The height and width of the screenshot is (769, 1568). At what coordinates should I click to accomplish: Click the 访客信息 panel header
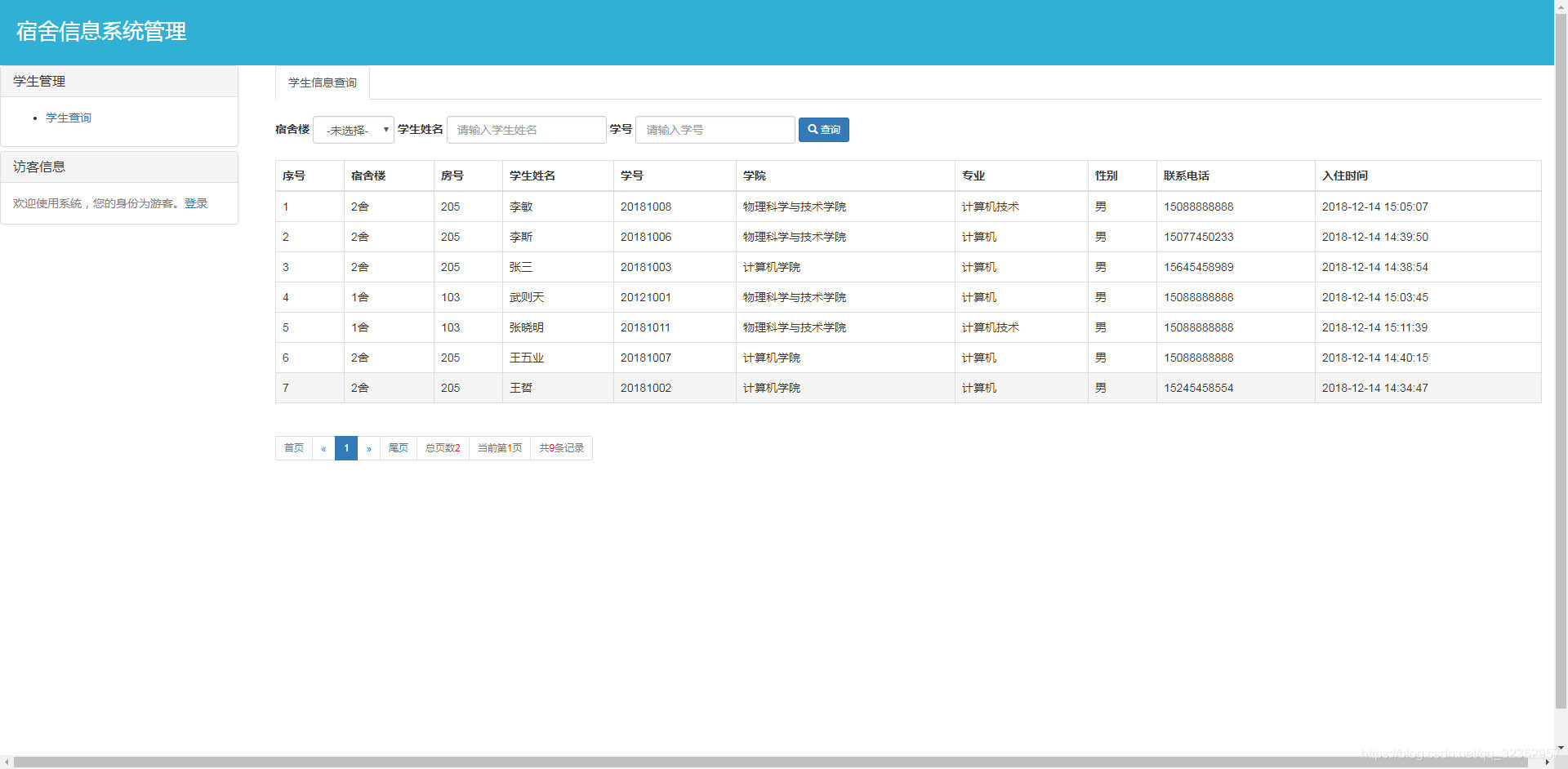click(119, 167)
